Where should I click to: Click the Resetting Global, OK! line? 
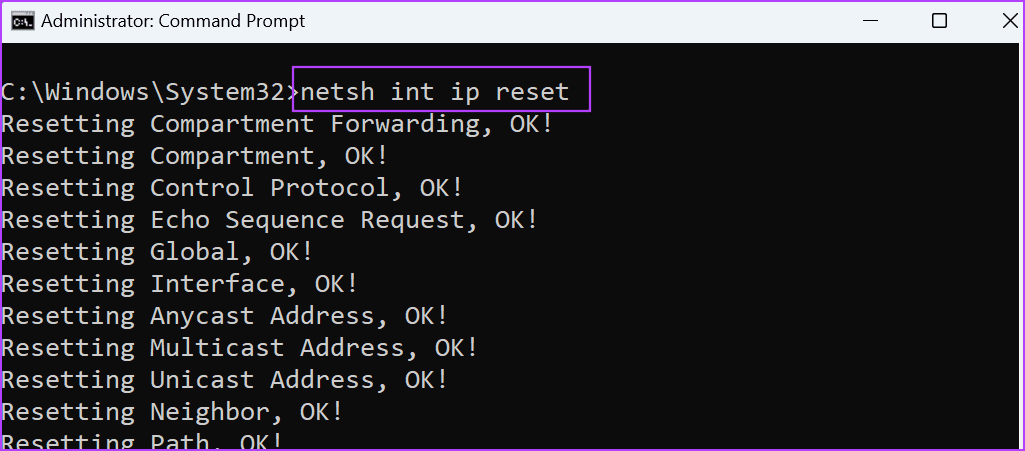click(158, 252)
